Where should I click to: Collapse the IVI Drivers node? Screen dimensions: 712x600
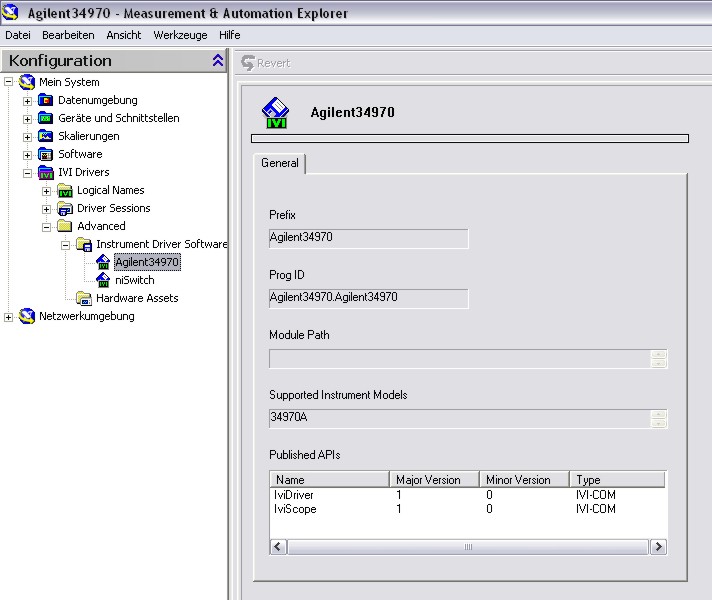[x=28, y=173]
